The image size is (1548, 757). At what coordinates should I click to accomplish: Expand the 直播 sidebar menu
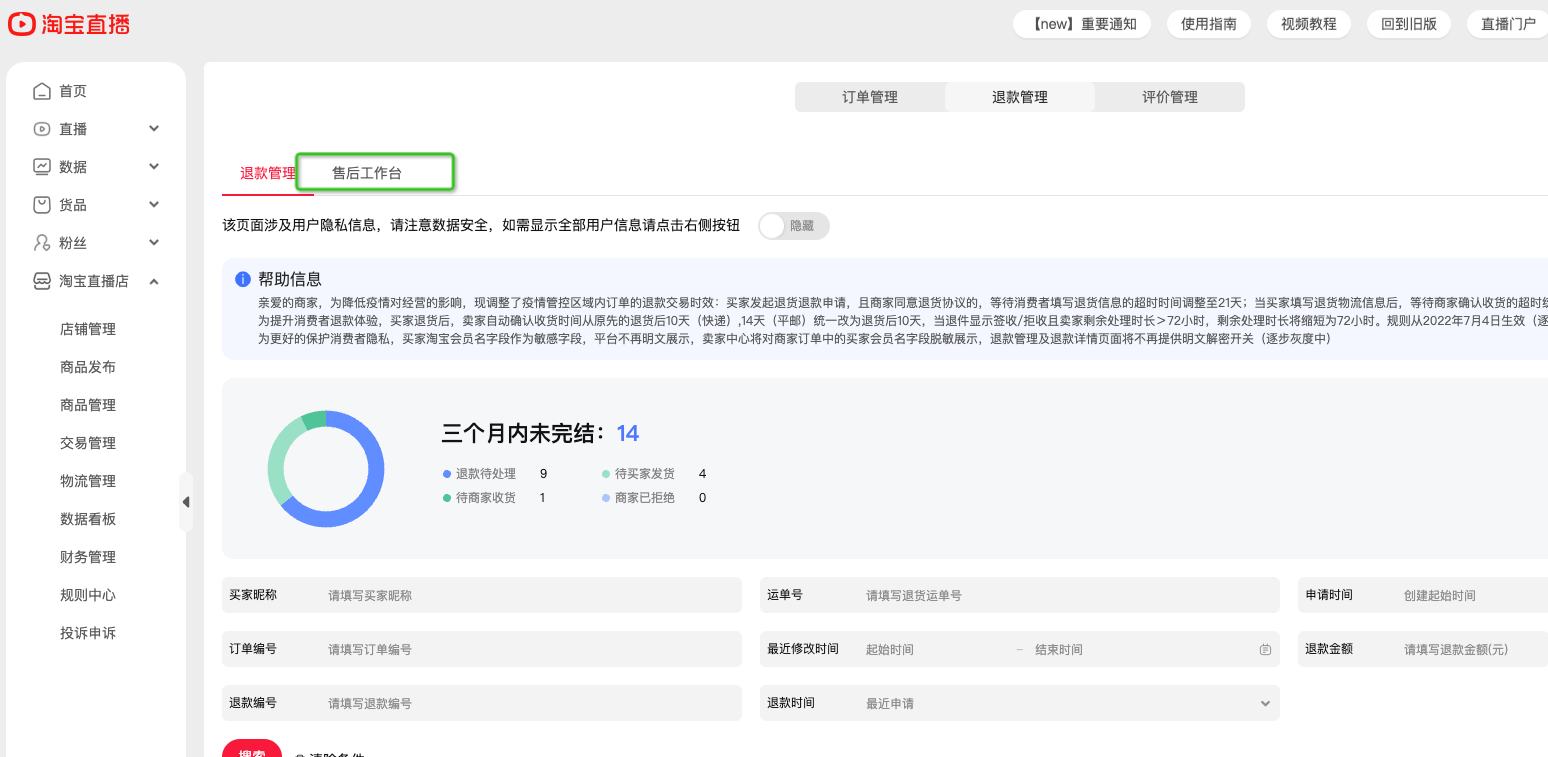click(154, 129)
